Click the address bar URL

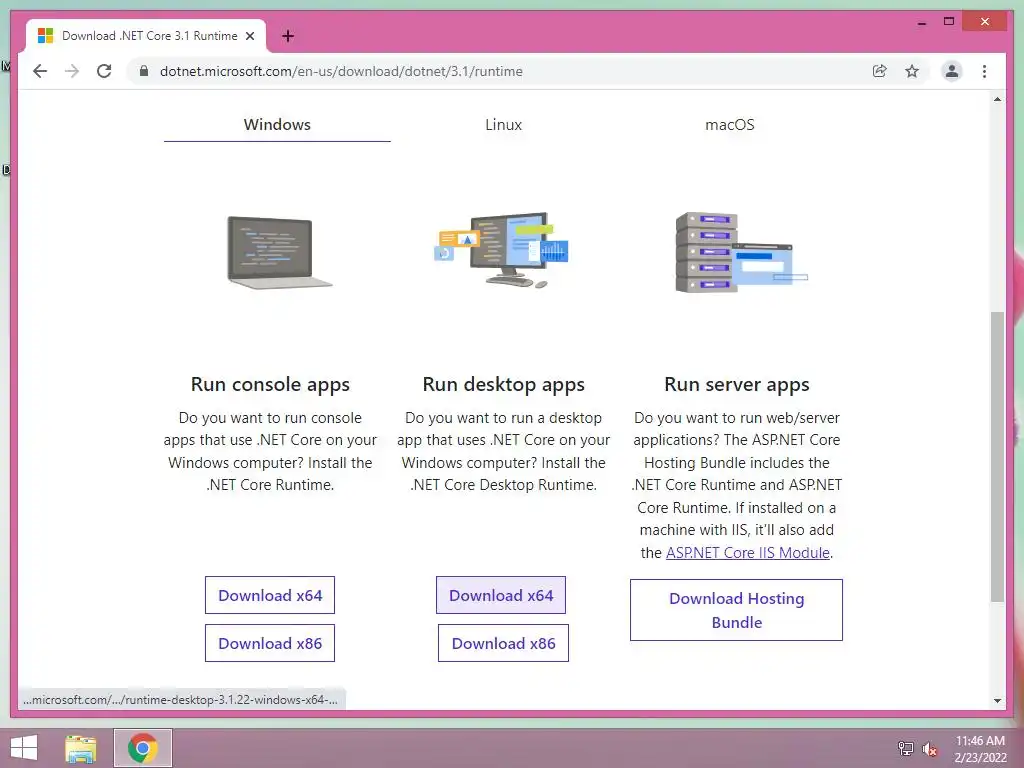[341, 71]
